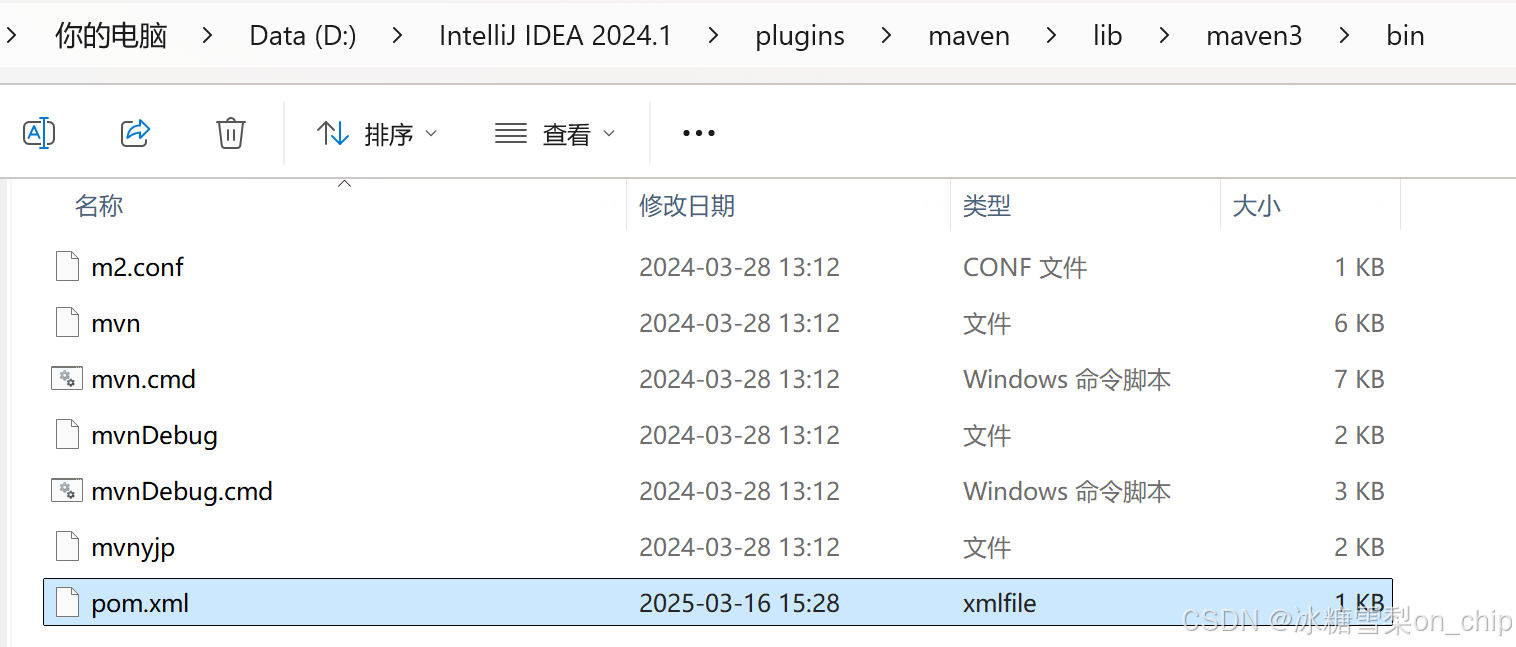Click the Windows command script icon beside mvn.cmd
This screenshot has width=1516, height=647.
pyautogui.click(x=66, y=378)
